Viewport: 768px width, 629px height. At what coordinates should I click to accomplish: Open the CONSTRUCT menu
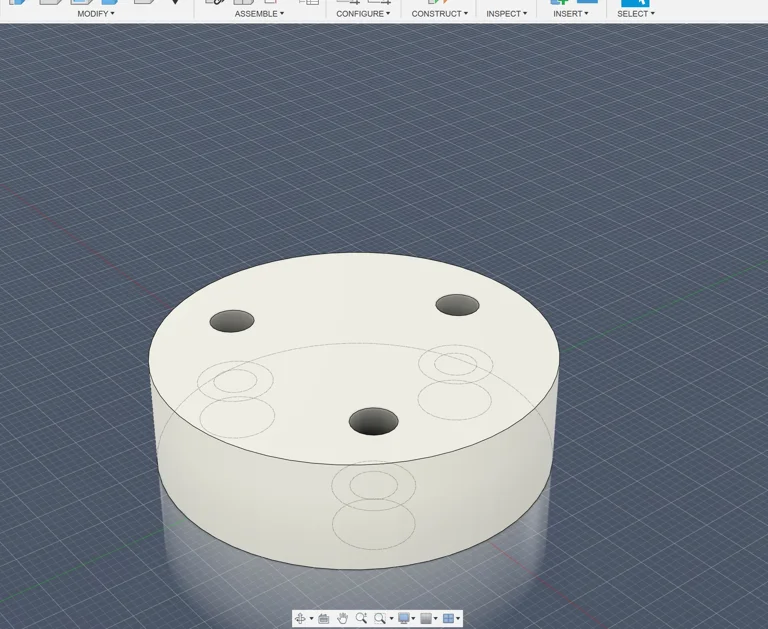[439, 14]
